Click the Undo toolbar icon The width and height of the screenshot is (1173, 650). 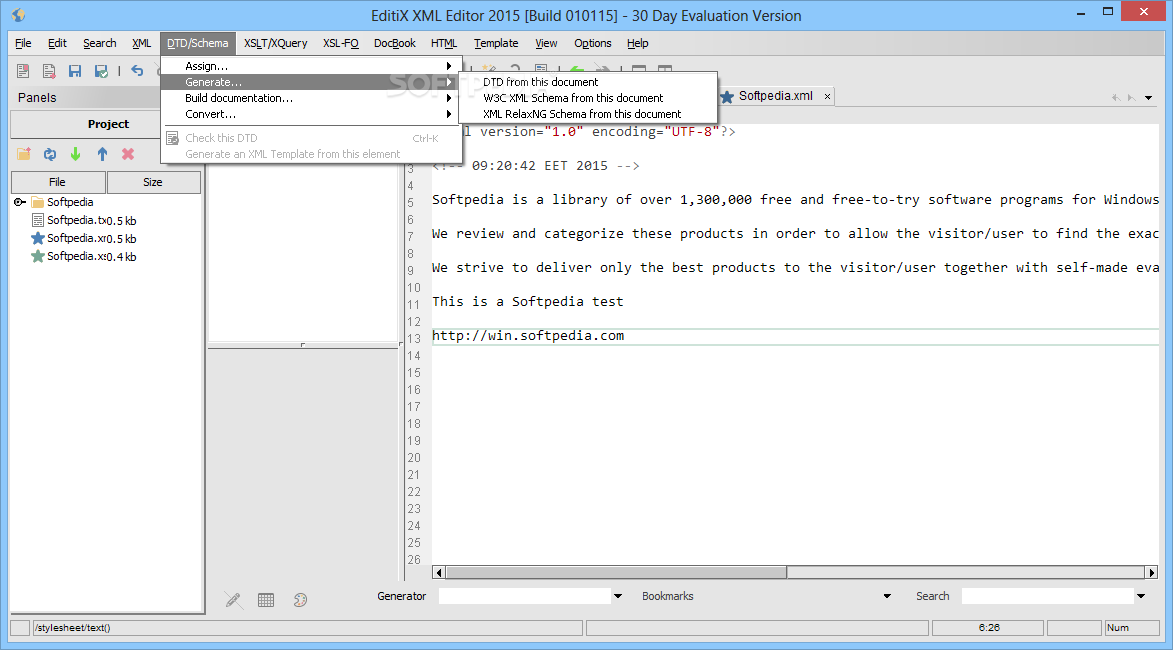(137, 70)
